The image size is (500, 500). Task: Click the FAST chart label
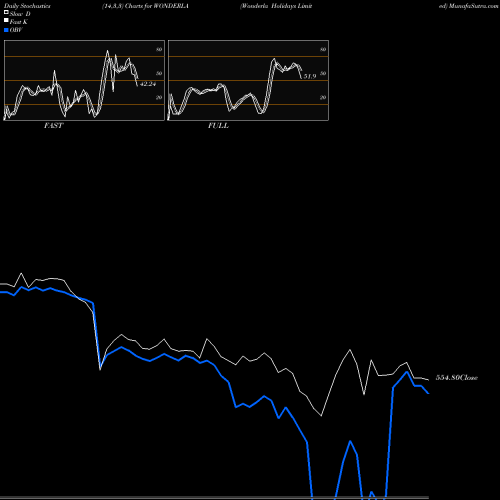coord(53,126)
